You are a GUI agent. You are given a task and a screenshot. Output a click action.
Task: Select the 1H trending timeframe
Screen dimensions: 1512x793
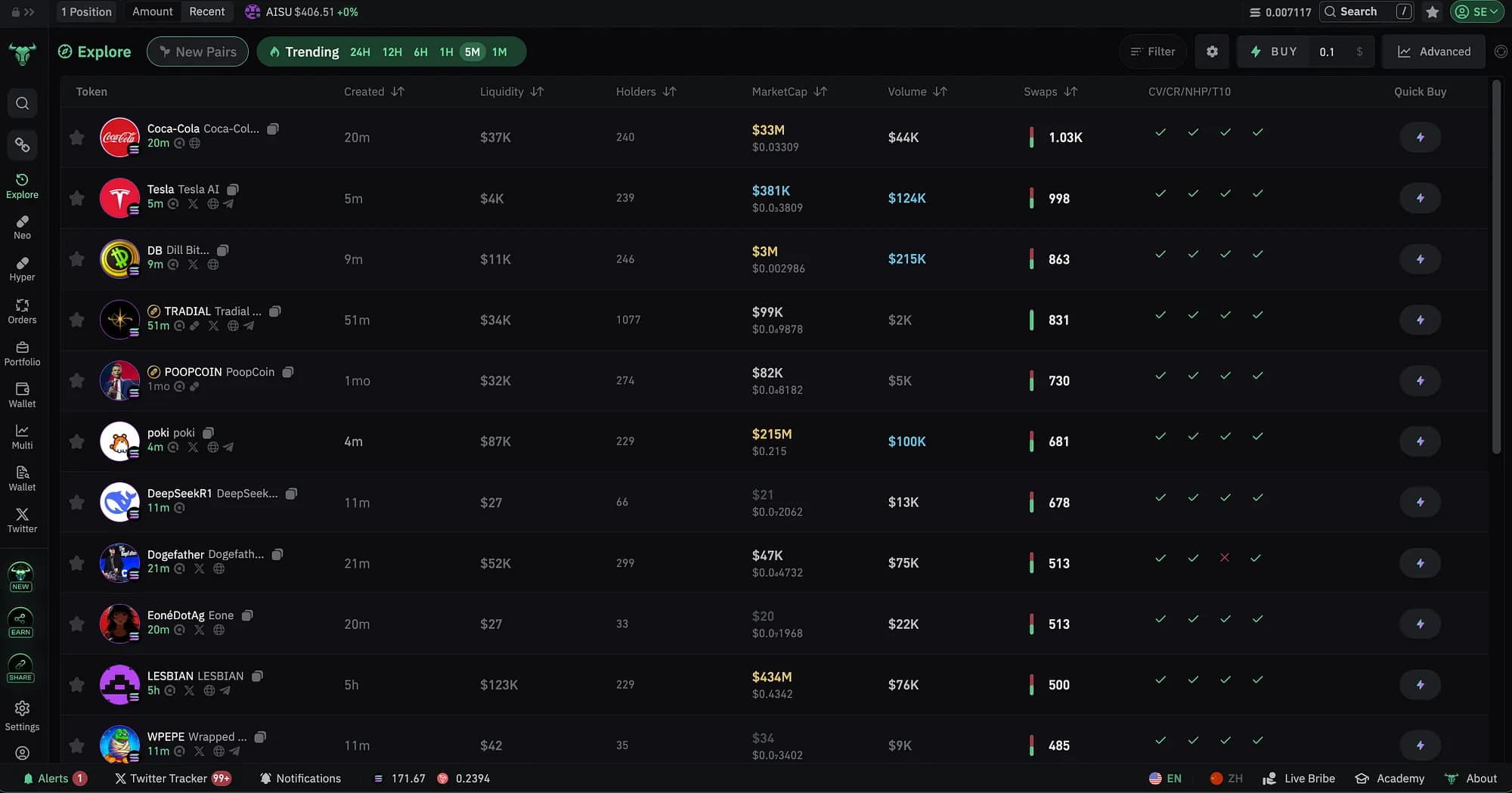tap(446, 52)
